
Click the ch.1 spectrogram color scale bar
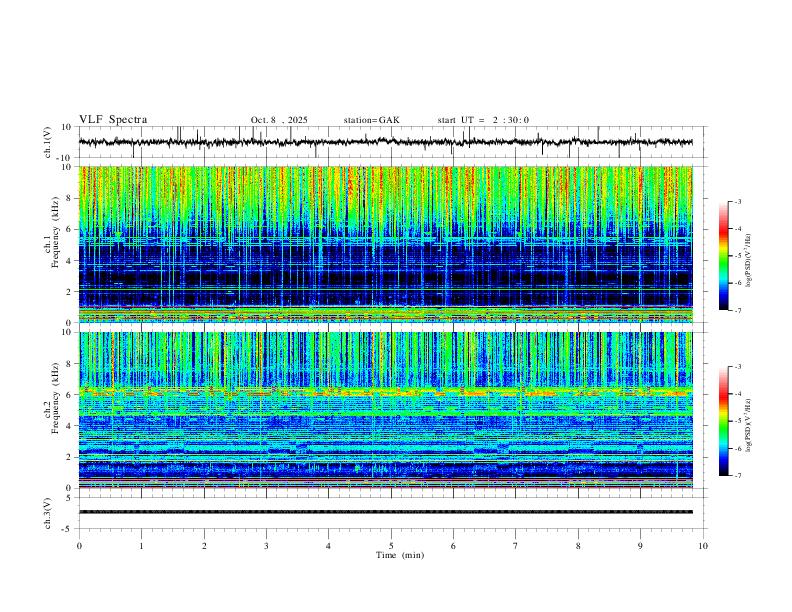point(723,256)
